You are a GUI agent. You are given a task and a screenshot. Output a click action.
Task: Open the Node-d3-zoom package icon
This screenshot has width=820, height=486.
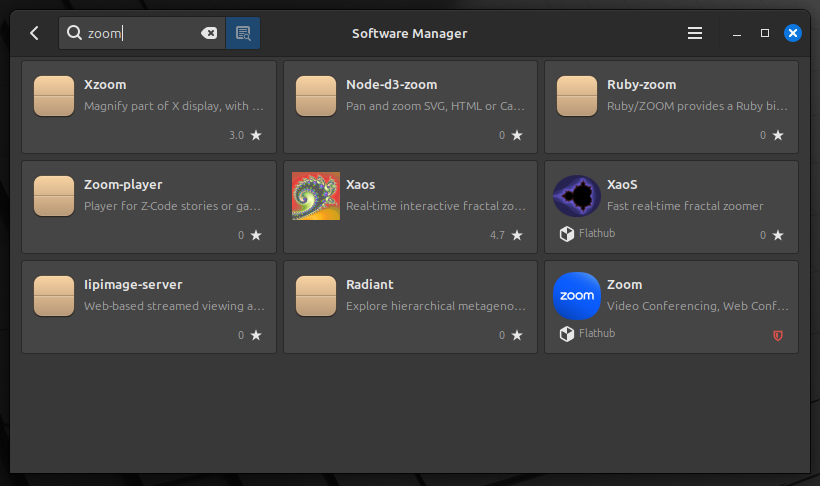316,96
